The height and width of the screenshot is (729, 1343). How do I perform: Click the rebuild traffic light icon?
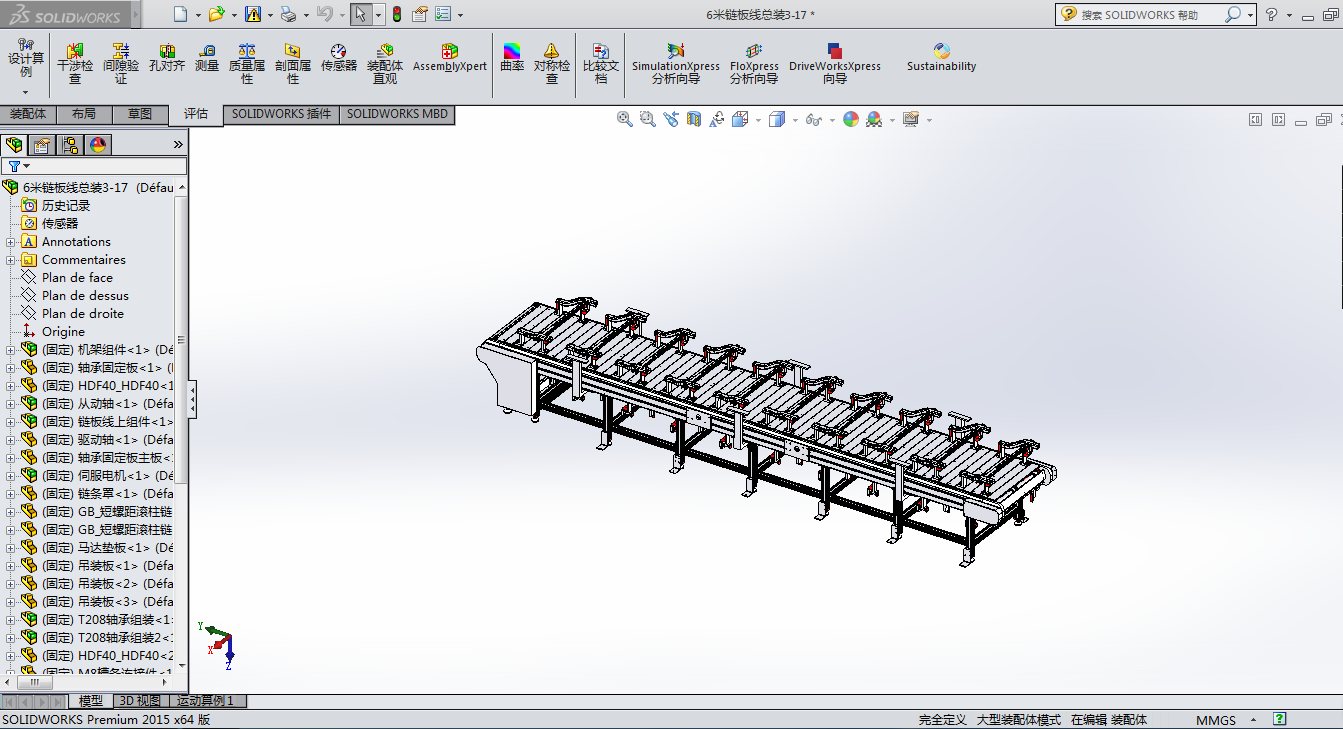[x=396, y=14]
